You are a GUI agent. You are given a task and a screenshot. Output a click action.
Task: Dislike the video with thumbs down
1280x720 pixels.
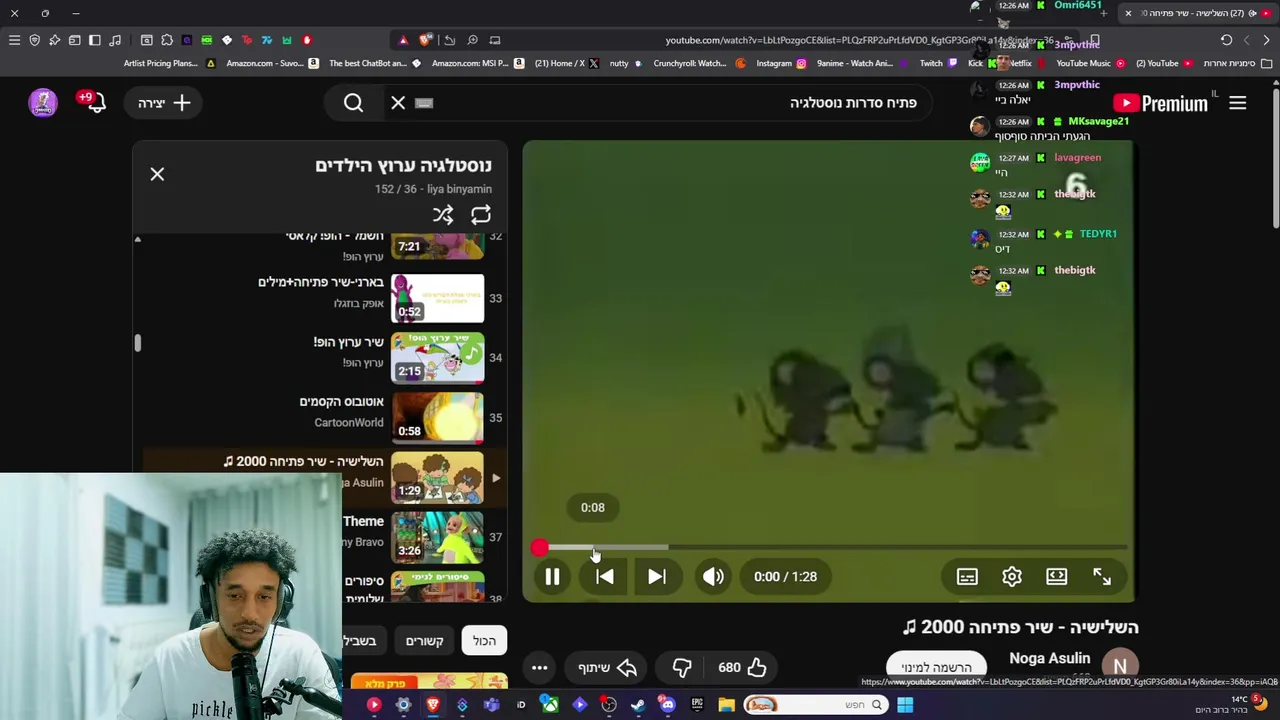(x=682, y=667)
